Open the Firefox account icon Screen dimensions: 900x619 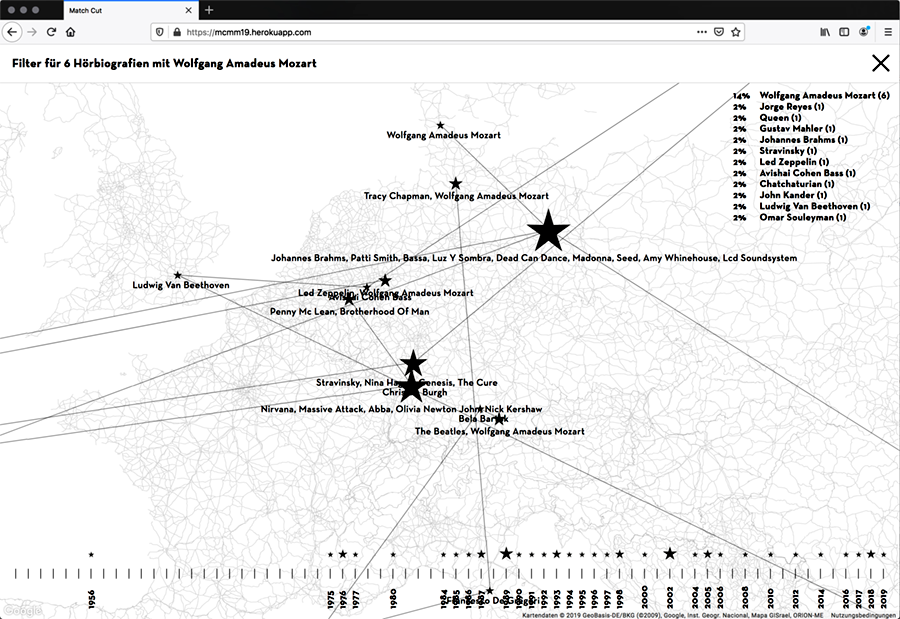click(x=864, y=32)
